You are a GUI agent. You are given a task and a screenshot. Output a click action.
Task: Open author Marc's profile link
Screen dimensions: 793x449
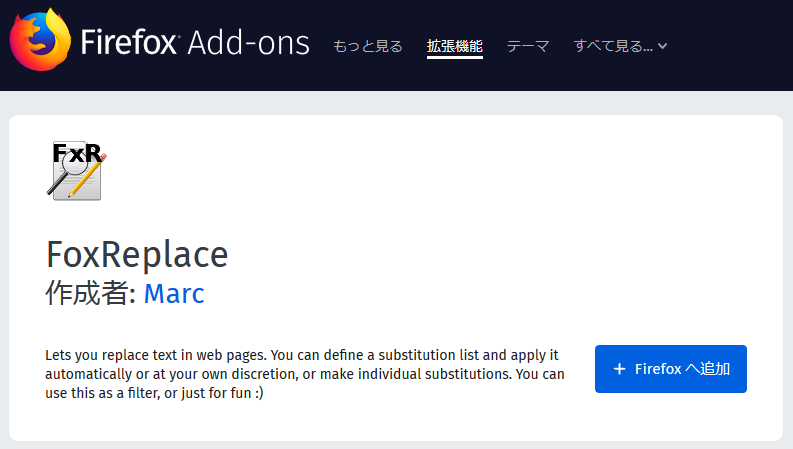(x=174, y=293)
